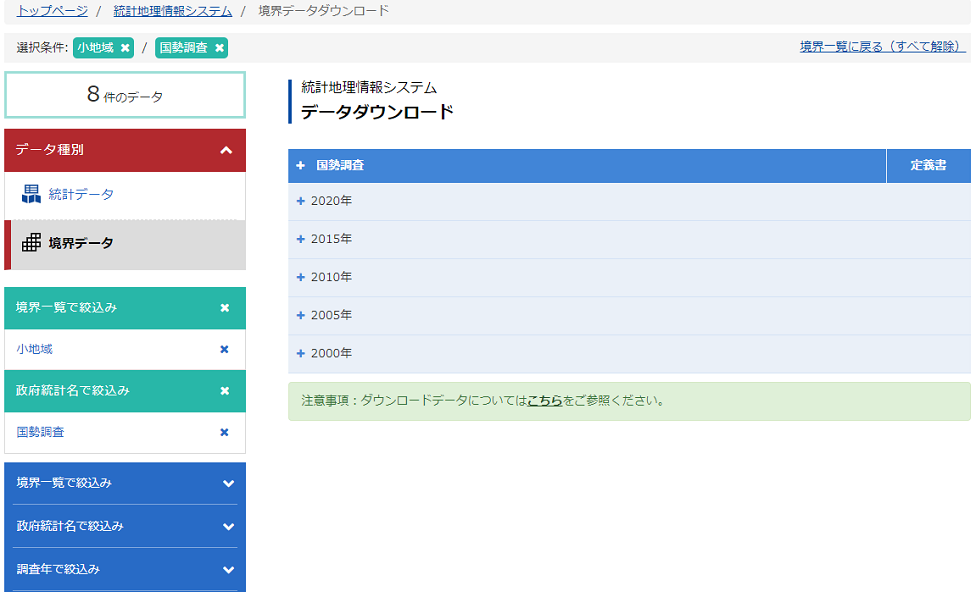This screenshot has width=976, height=597.
Task: Expand the blue 政府統計名で絞込み dropdown
Action: click(x=228, y=527)
